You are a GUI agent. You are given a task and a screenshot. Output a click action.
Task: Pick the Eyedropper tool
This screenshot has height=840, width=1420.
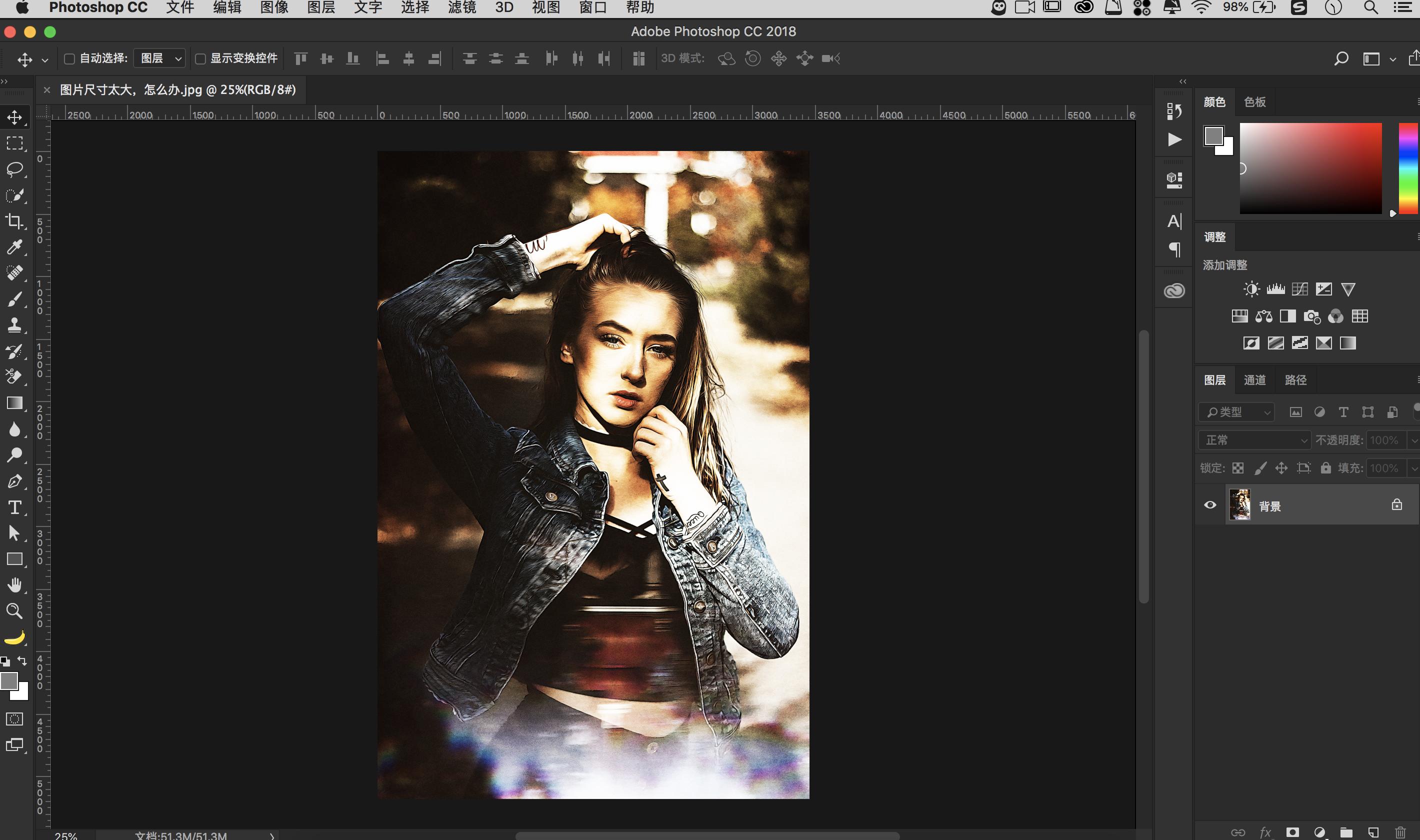(14, 247)
